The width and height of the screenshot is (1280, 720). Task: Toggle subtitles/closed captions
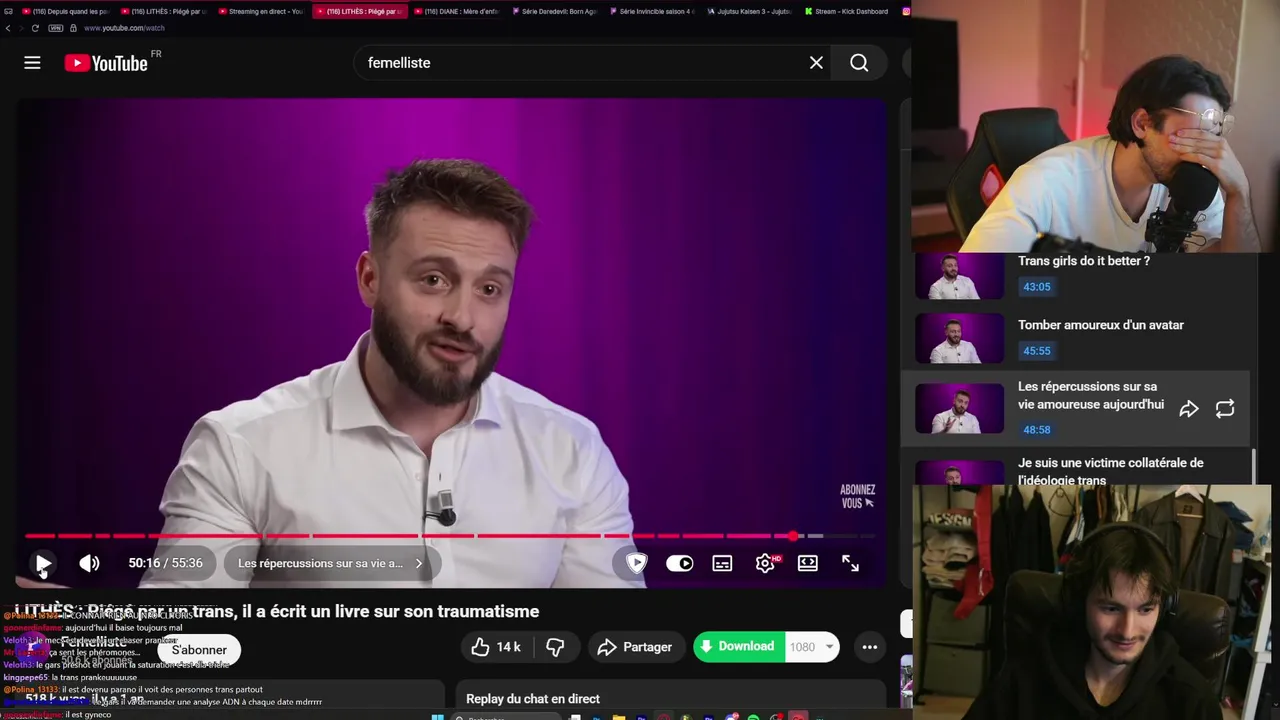click(x=722, y=564)
